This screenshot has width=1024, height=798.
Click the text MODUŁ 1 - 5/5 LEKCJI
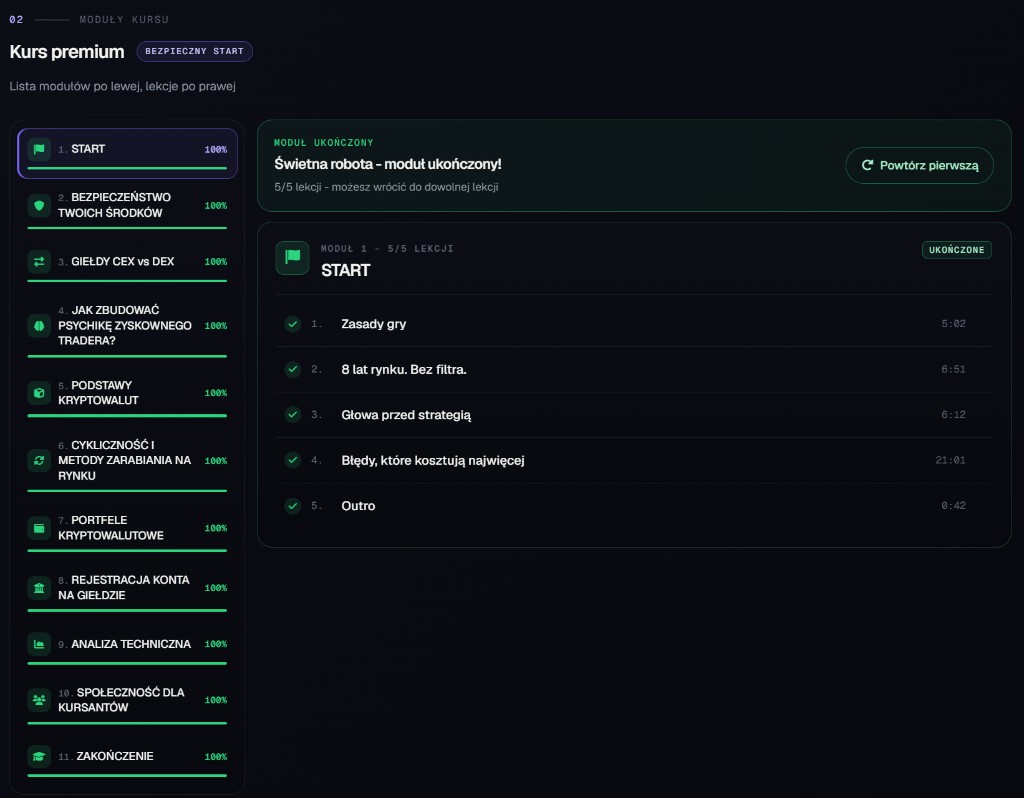(x=387, y=249)
